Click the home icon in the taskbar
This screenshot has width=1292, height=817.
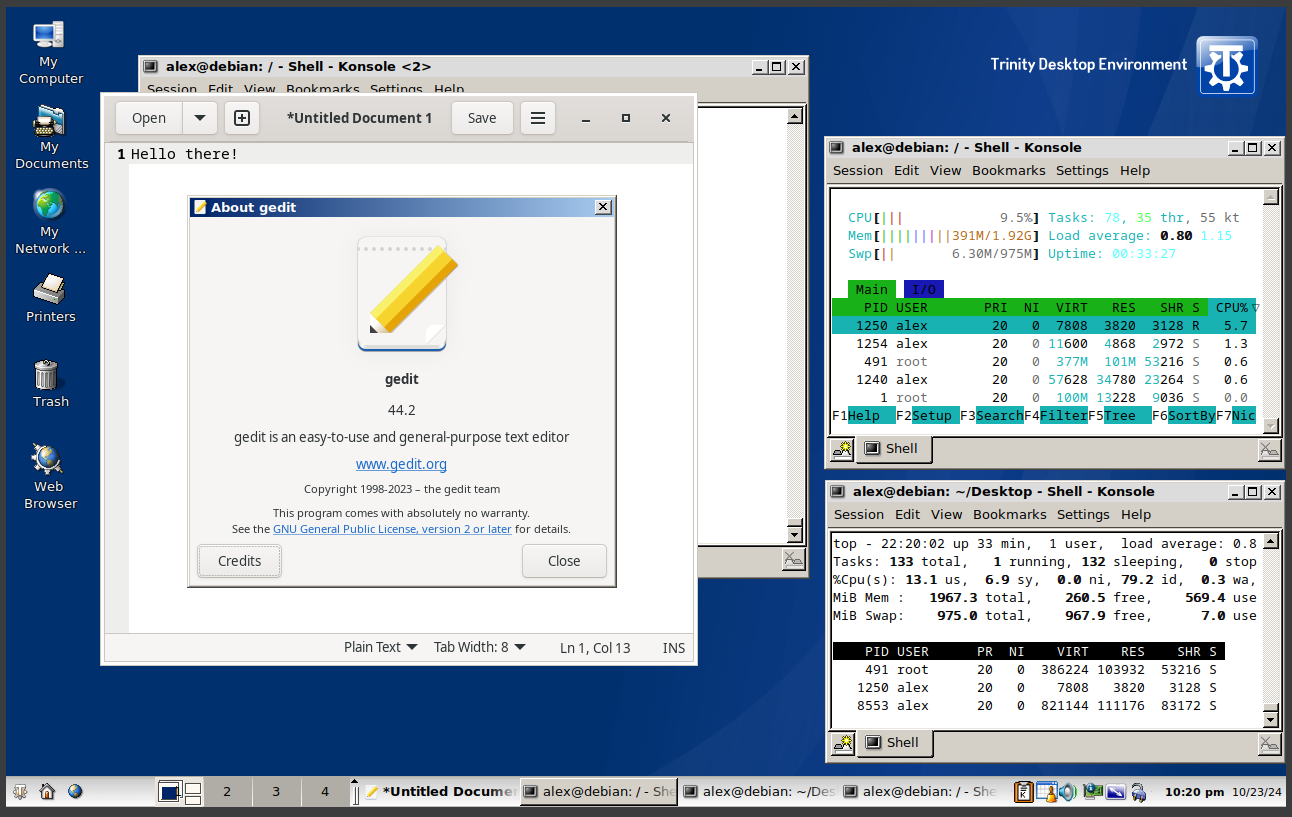tap(47, 792)
